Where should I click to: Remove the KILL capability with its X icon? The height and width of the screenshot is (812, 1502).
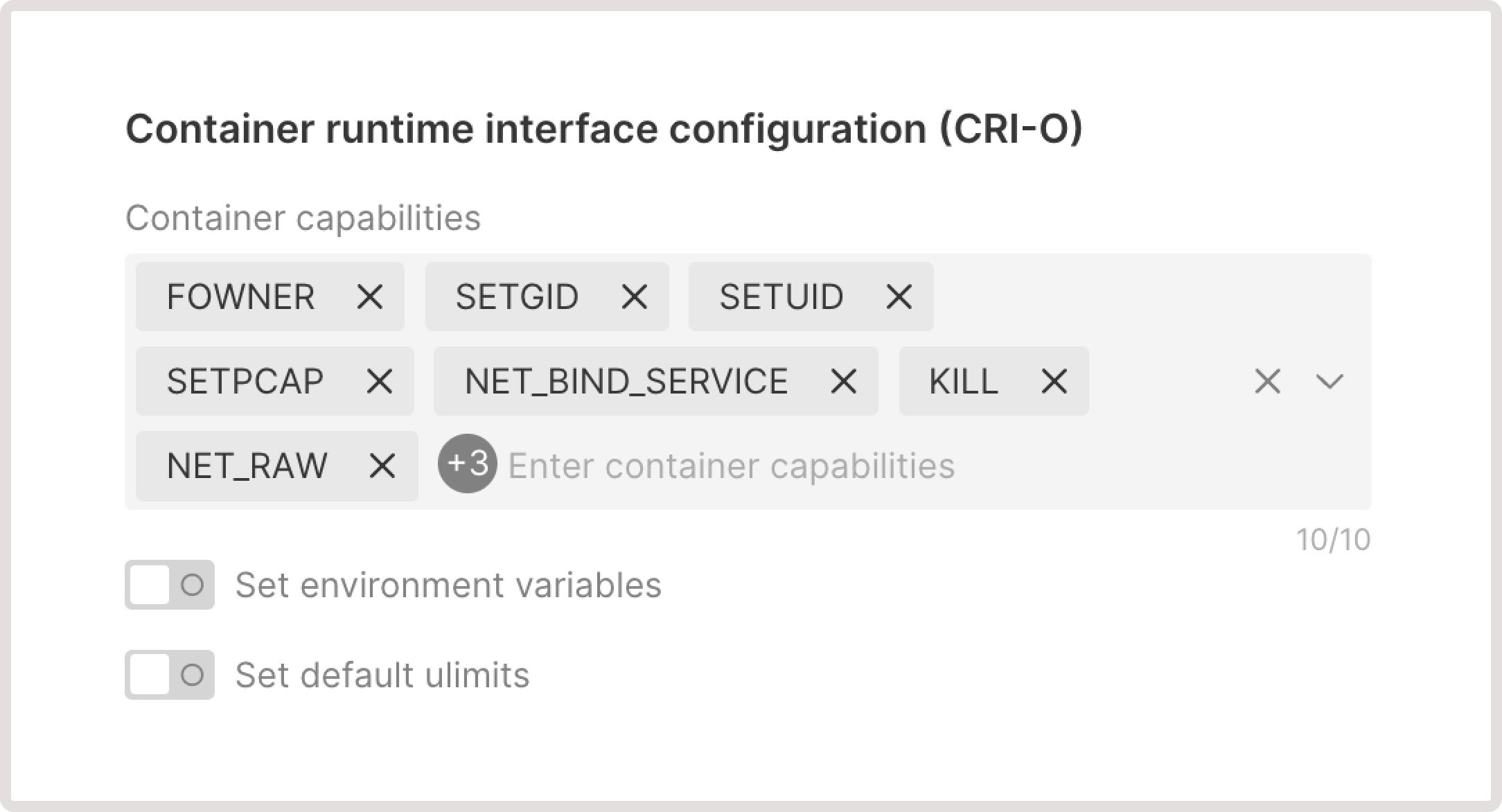point(1054,381)
